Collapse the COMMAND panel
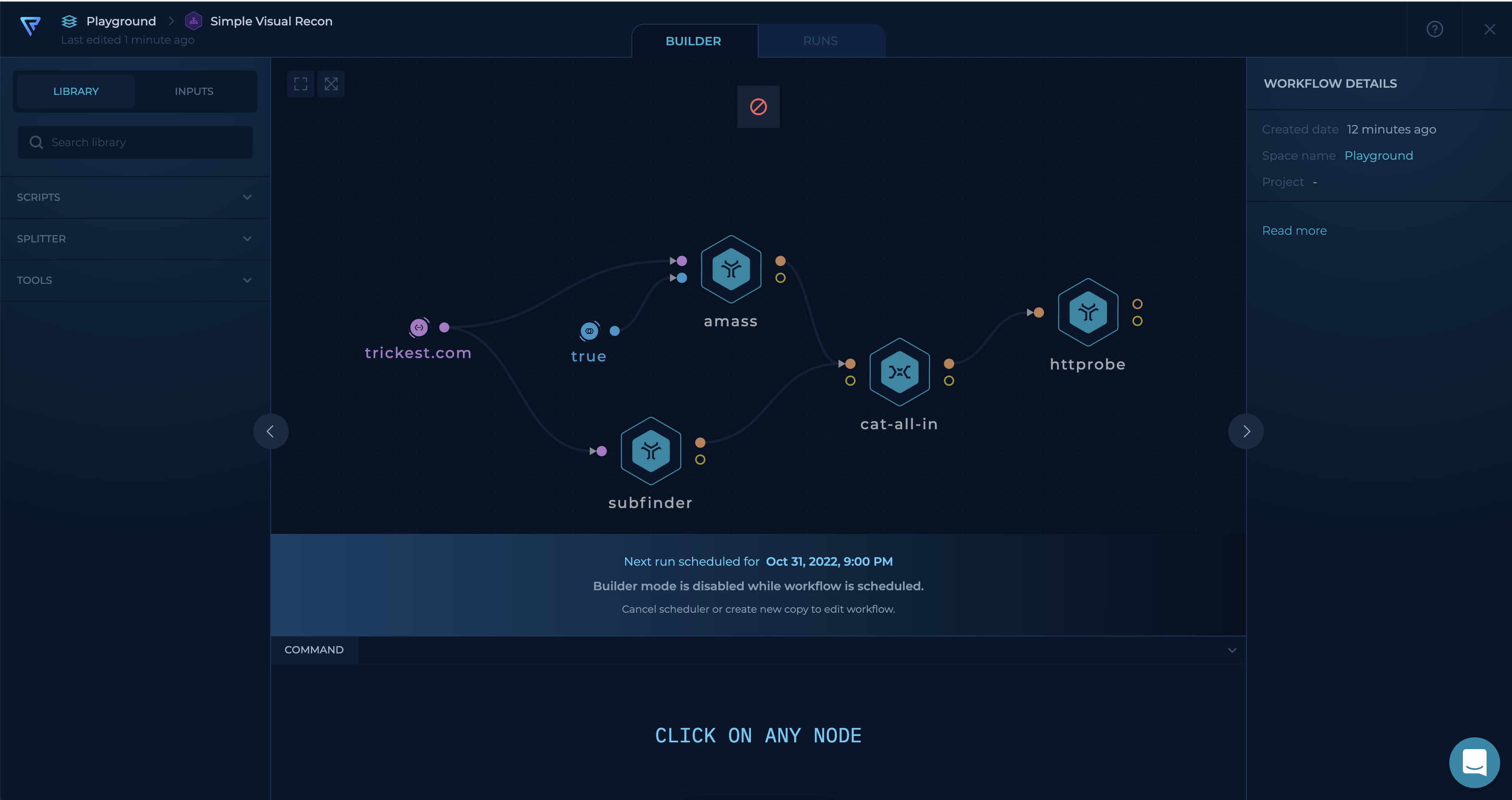 point(1232,650)
